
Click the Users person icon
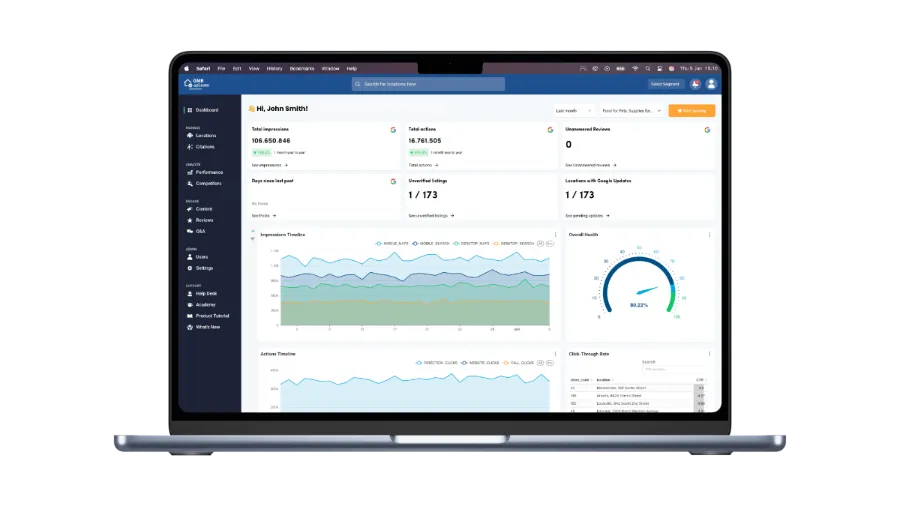[x=190, y=257]
